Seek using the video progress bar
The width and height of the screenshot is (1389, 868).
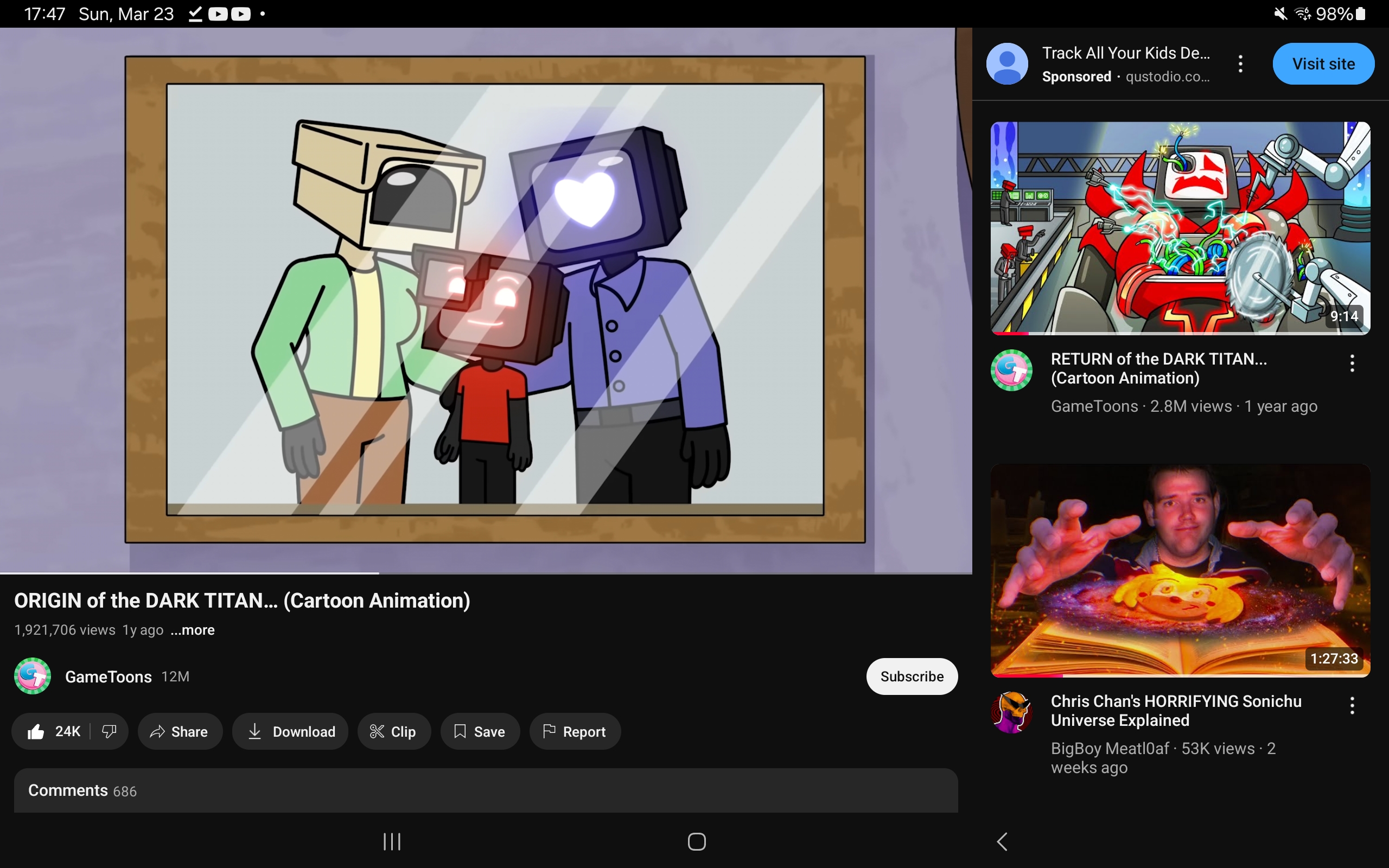486,573
